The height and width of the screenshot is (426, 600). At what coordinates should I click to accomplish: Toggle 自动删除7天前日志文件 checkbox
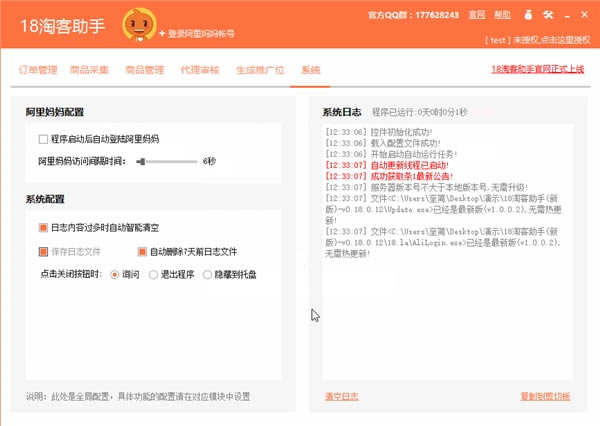(142, 251)
